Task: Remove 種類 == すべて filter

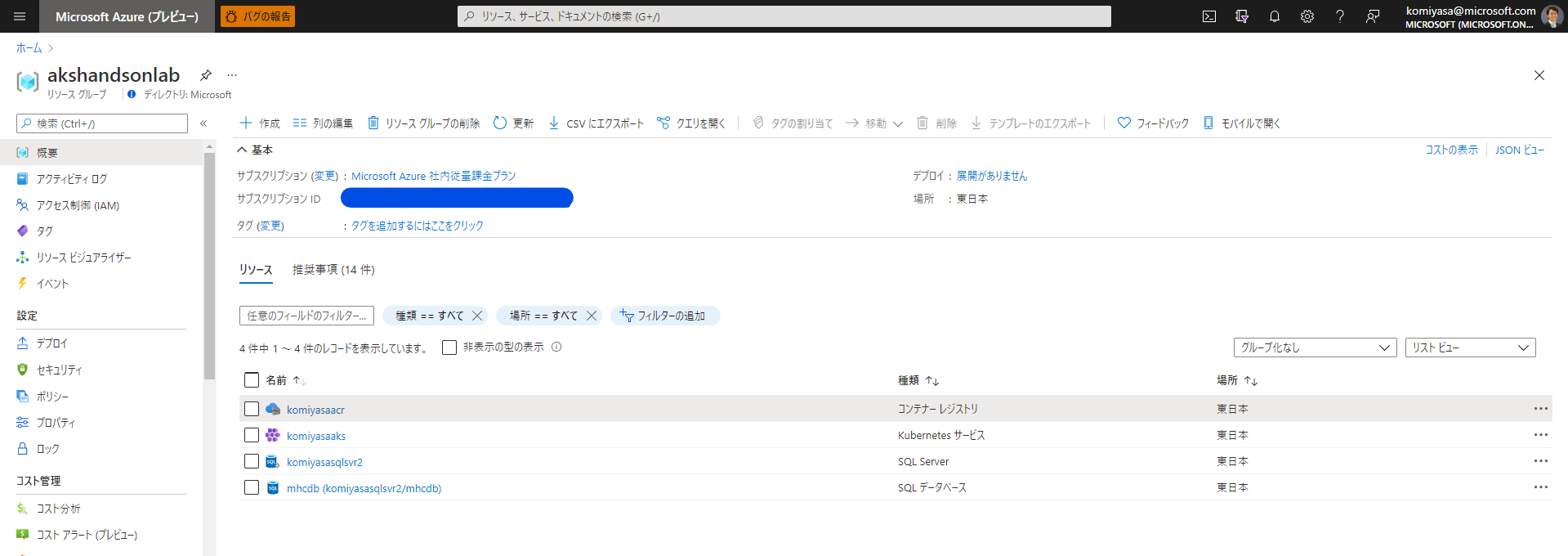Action: [x=477, y=316]
